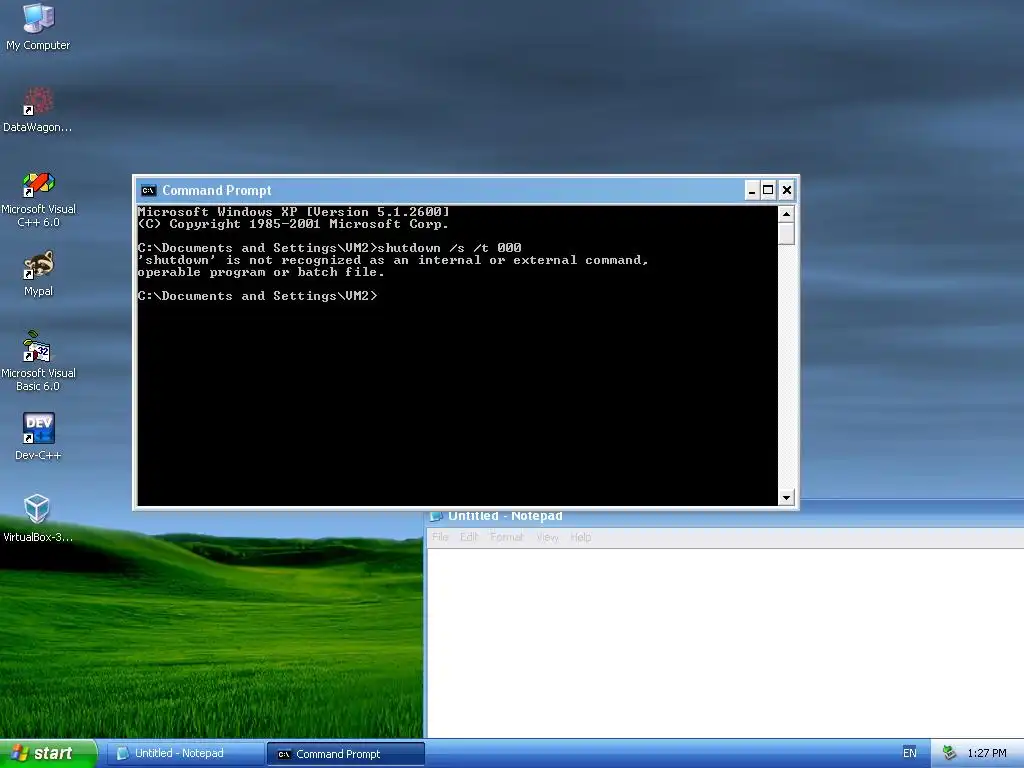This screenshot has height=768, width=1024.
Task: Click the current prompt line in Command Prompt
Action: [x=258, y=296]
